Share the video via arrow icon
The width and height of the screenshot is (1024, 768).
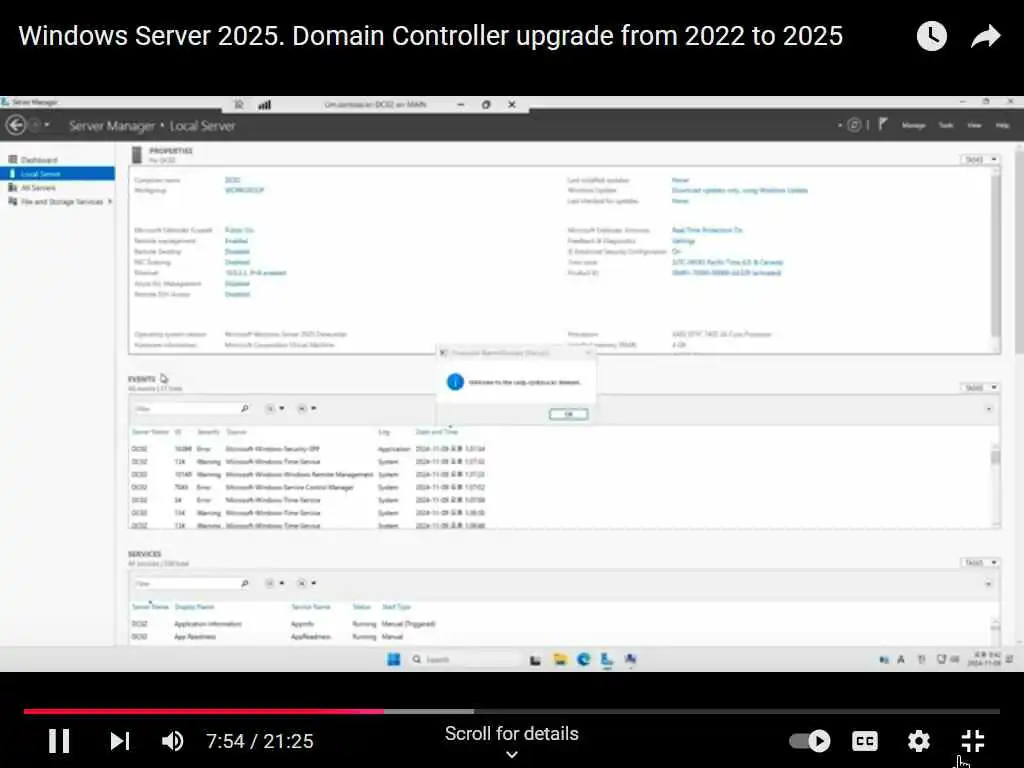point(985,36)
